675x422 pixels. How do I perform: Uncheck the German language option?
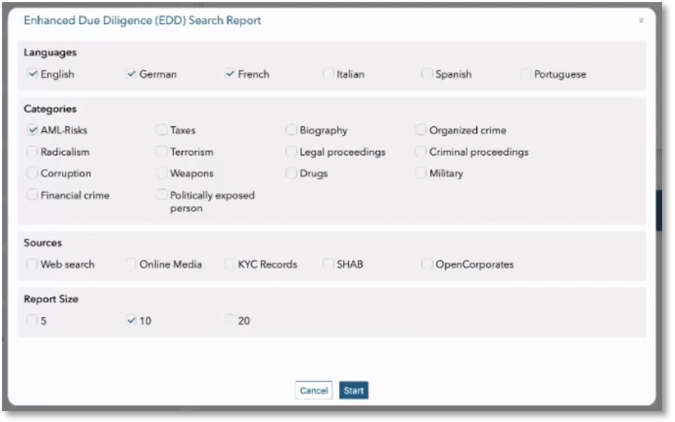tap(131, 74)
